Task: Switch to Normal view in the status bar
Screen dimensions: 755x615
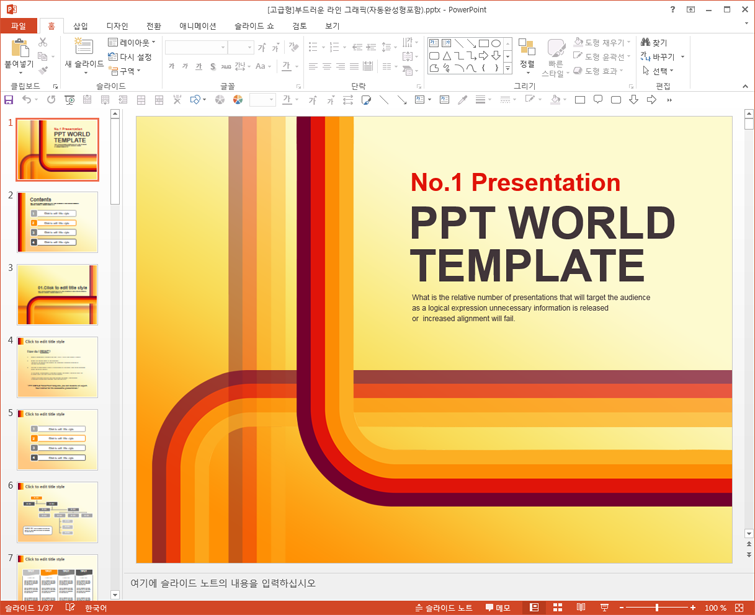Action: 534,608
